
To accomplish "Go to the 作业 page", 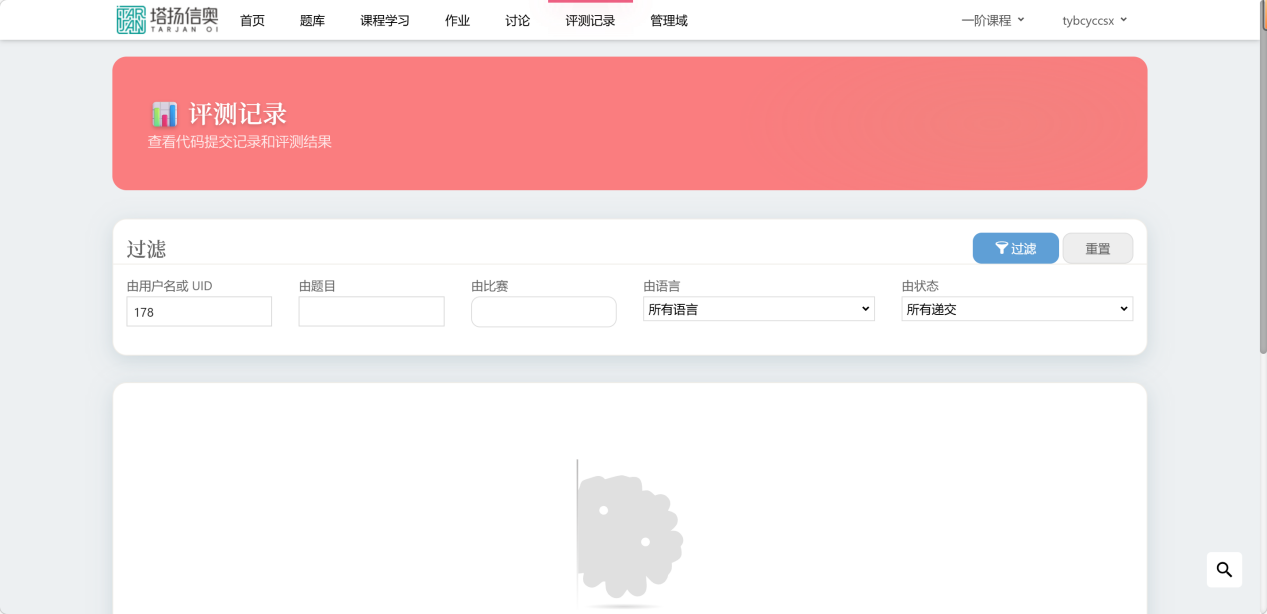I will click(457, 19).
